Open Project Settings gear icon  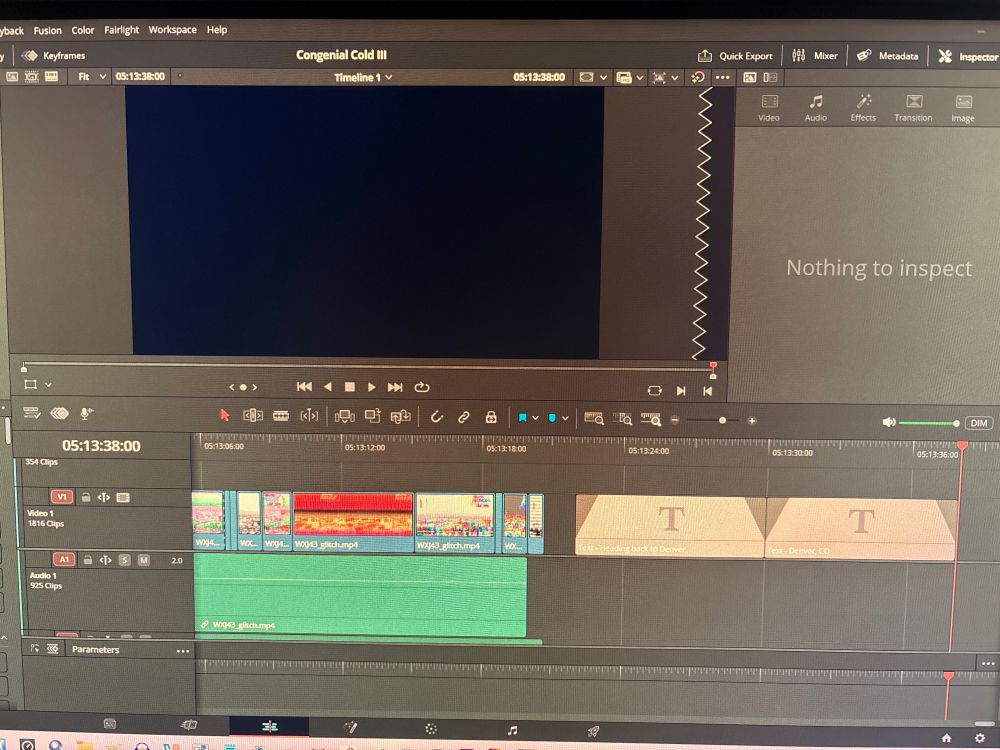coord(980,739)
